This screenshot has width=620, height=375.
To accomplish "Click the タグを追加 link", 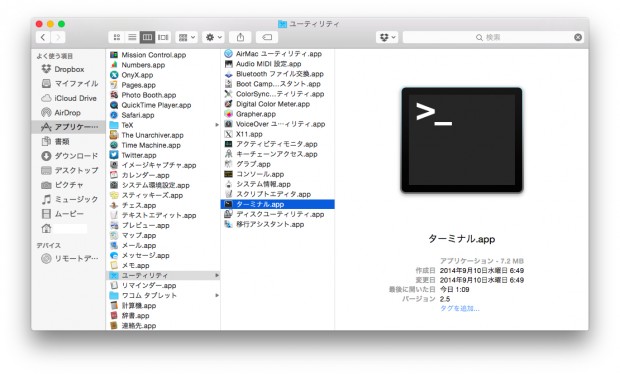I will (x=459, y=309).
